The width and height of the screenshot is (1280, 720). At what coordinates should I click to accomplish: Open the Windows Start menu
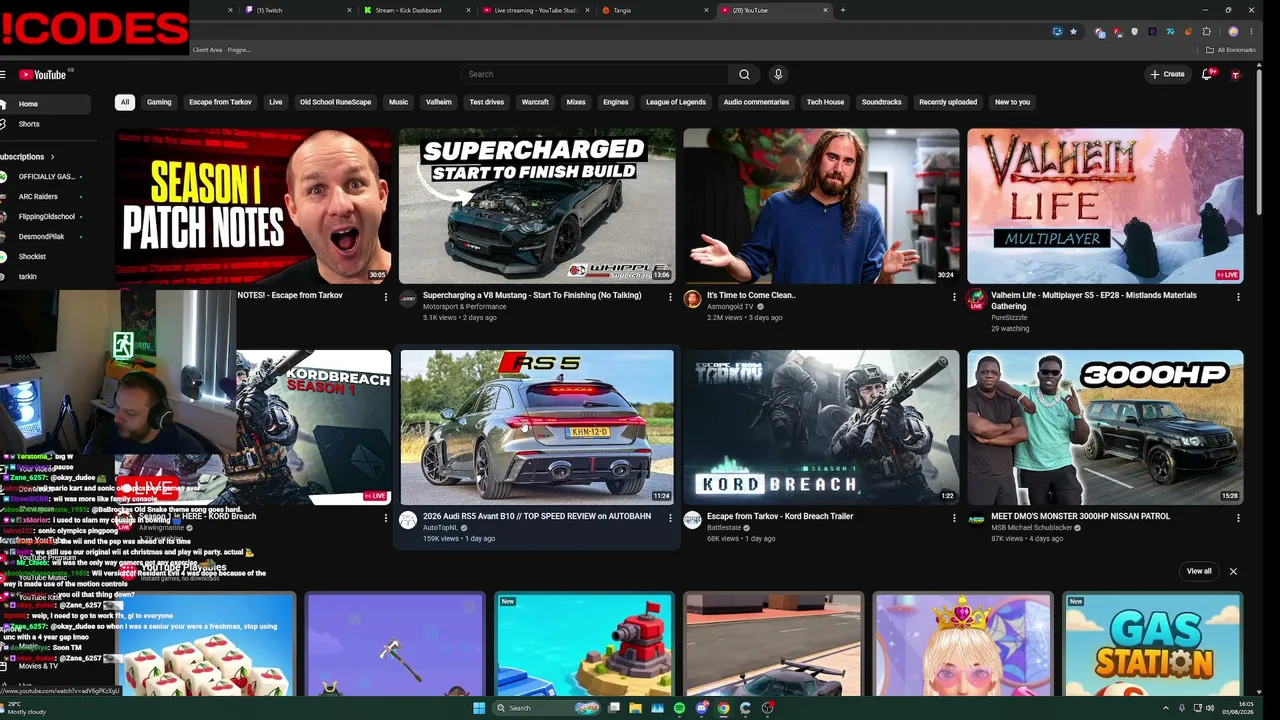[x=479, y=708]
